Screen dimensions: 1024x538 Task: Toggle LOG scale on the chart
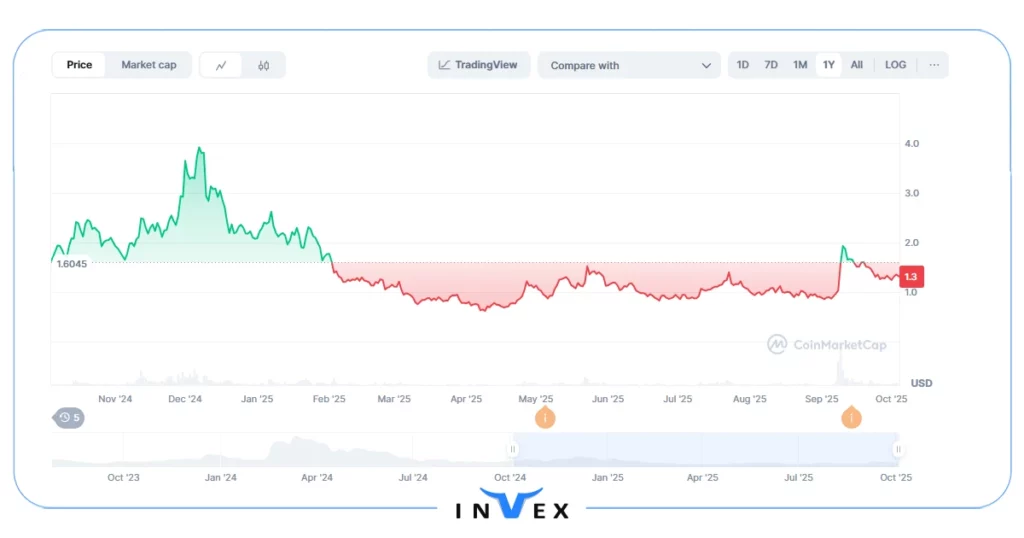(x=895, y=65)
